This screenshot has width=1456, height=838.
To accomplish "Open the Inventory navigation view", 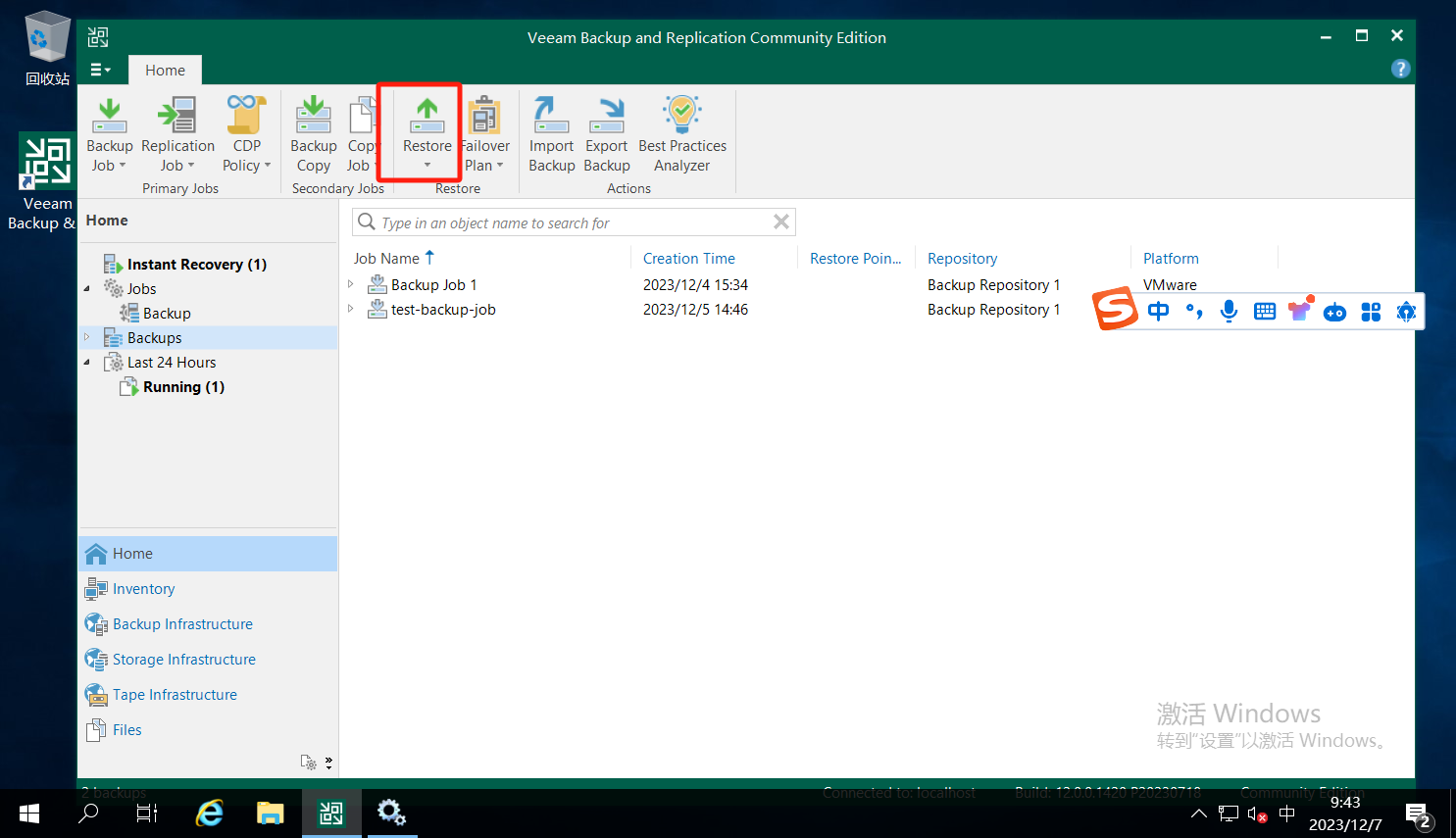I will pyautogui.click(x=208, y=589).
